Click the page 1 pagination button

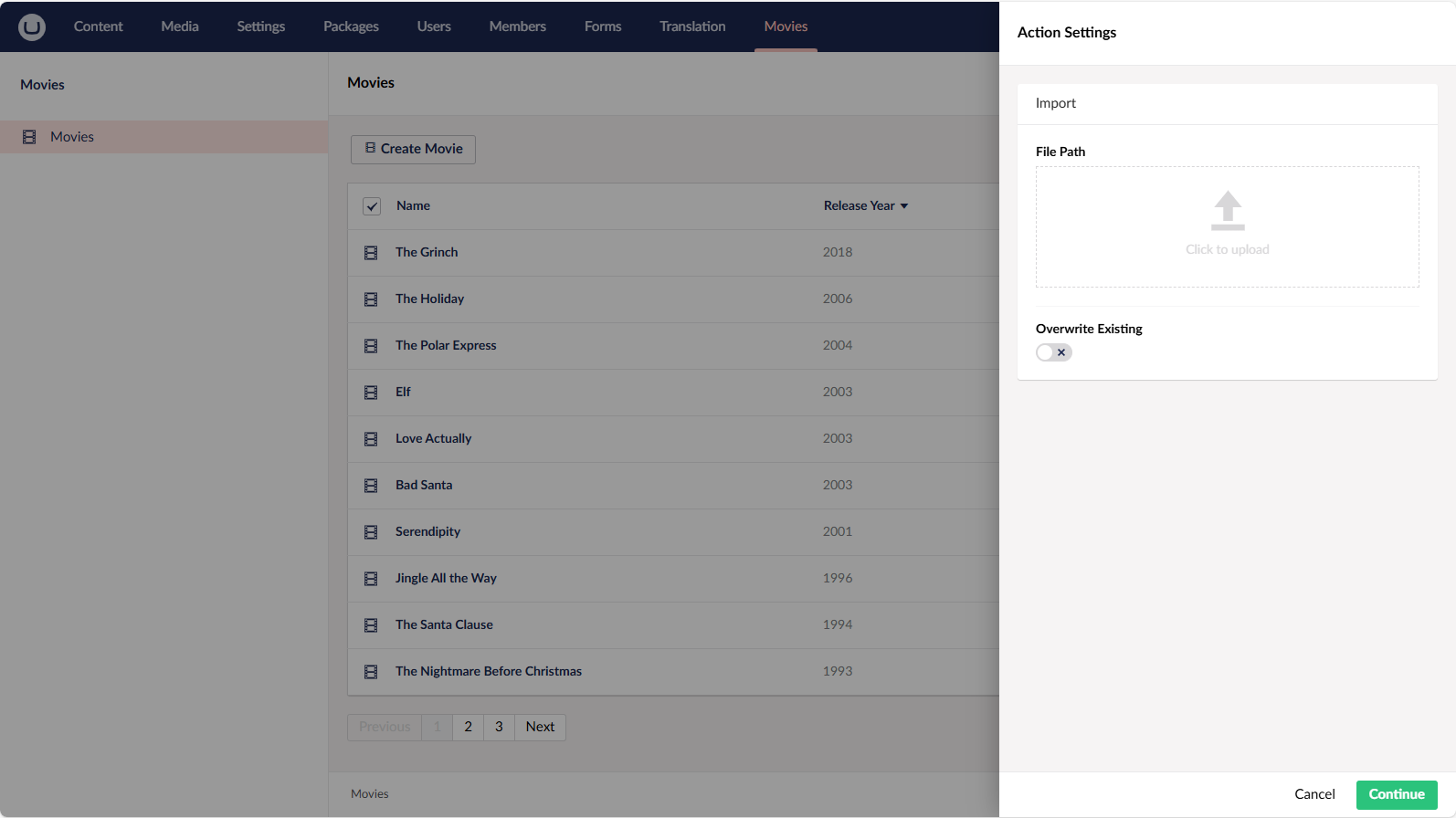pyautogui.click(x=438, y=727)
